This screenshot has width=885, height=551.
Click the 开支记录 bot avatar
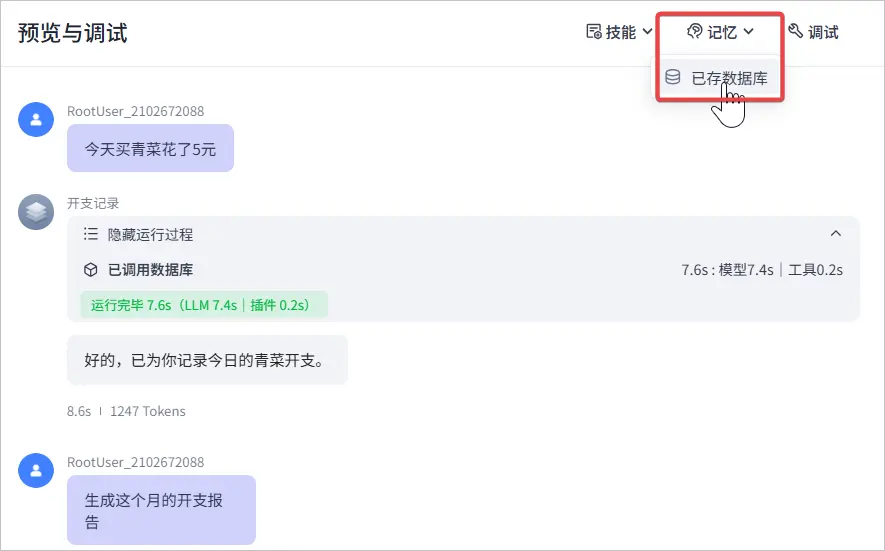coord(36,212)
